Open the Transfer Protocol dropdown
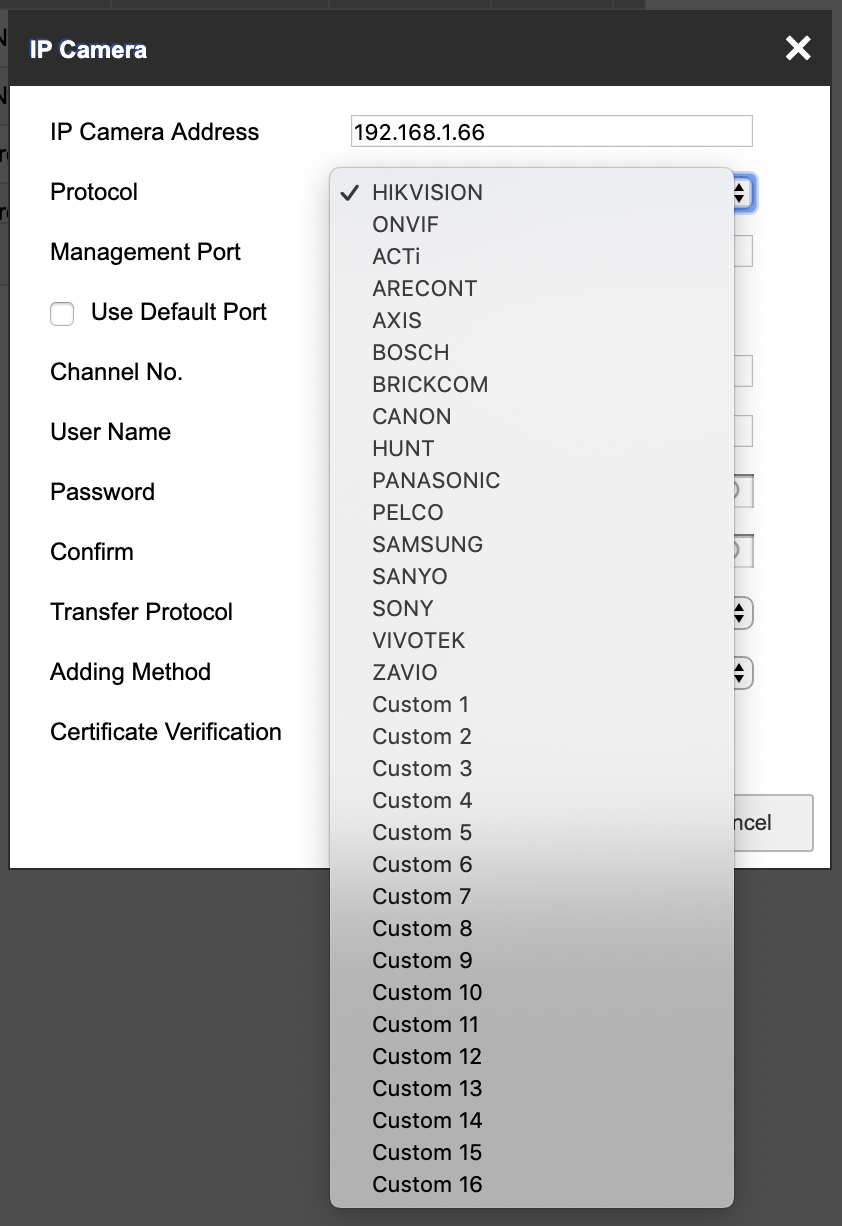 coord(737,612)
